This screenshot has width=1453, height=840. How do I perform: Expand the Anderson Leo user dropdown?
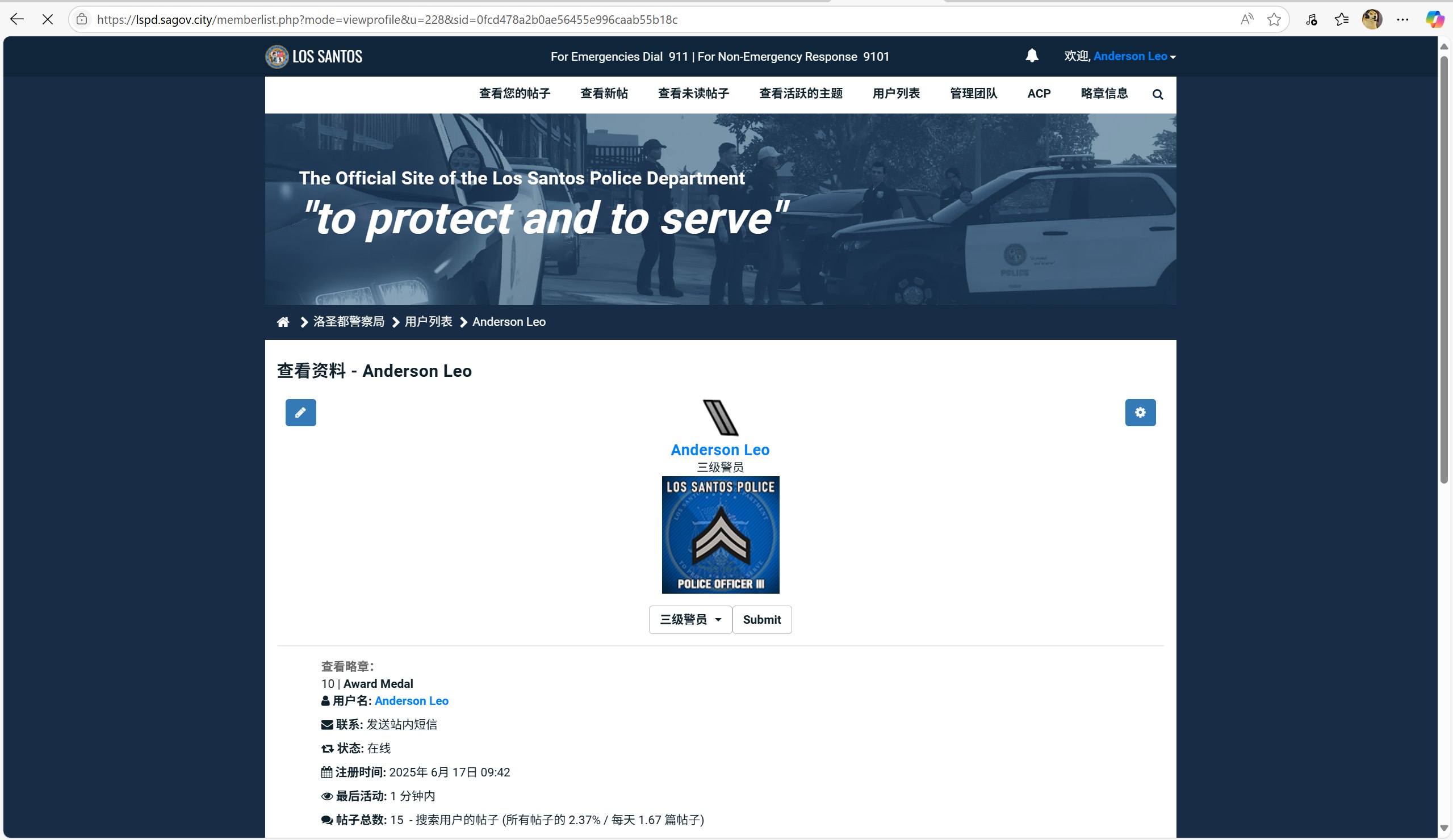pos(1134,56)
